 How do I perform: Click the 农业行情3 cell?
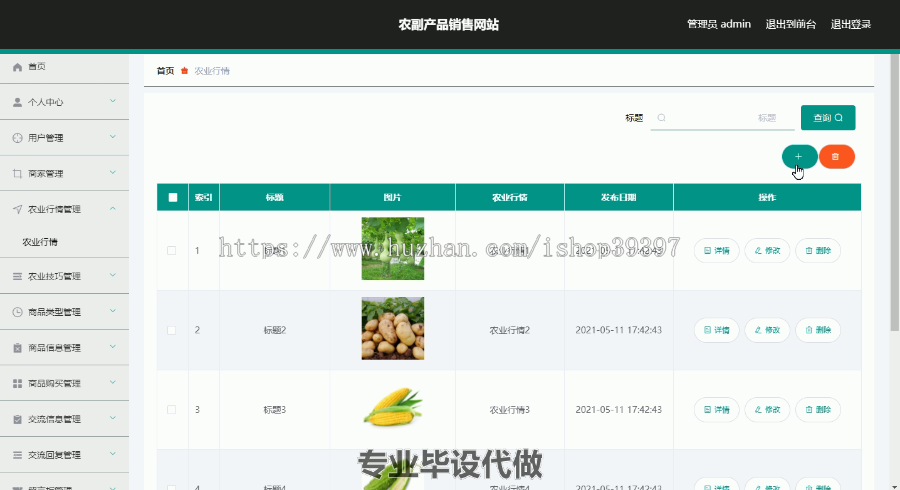pyautogui.click(x=510, y=410)
